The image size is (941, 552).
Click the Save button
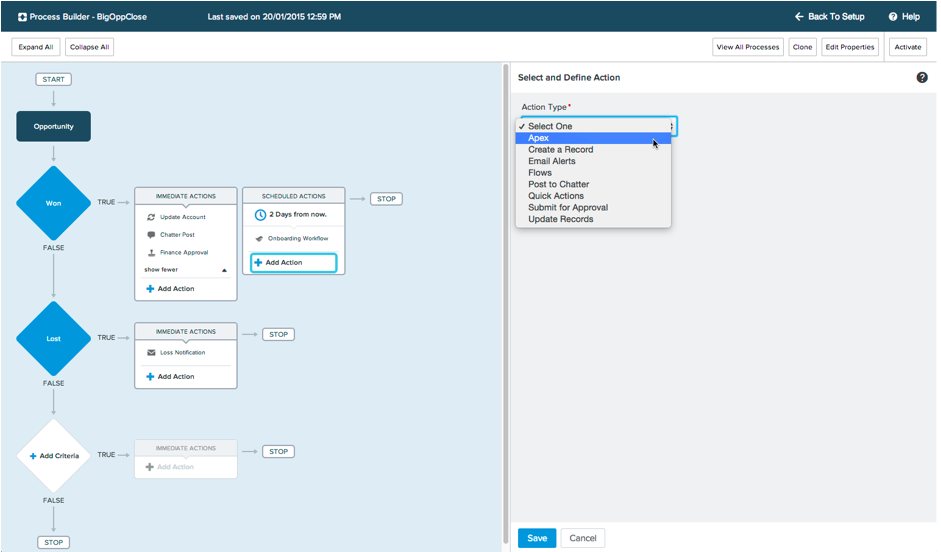(x=537, y=538)
